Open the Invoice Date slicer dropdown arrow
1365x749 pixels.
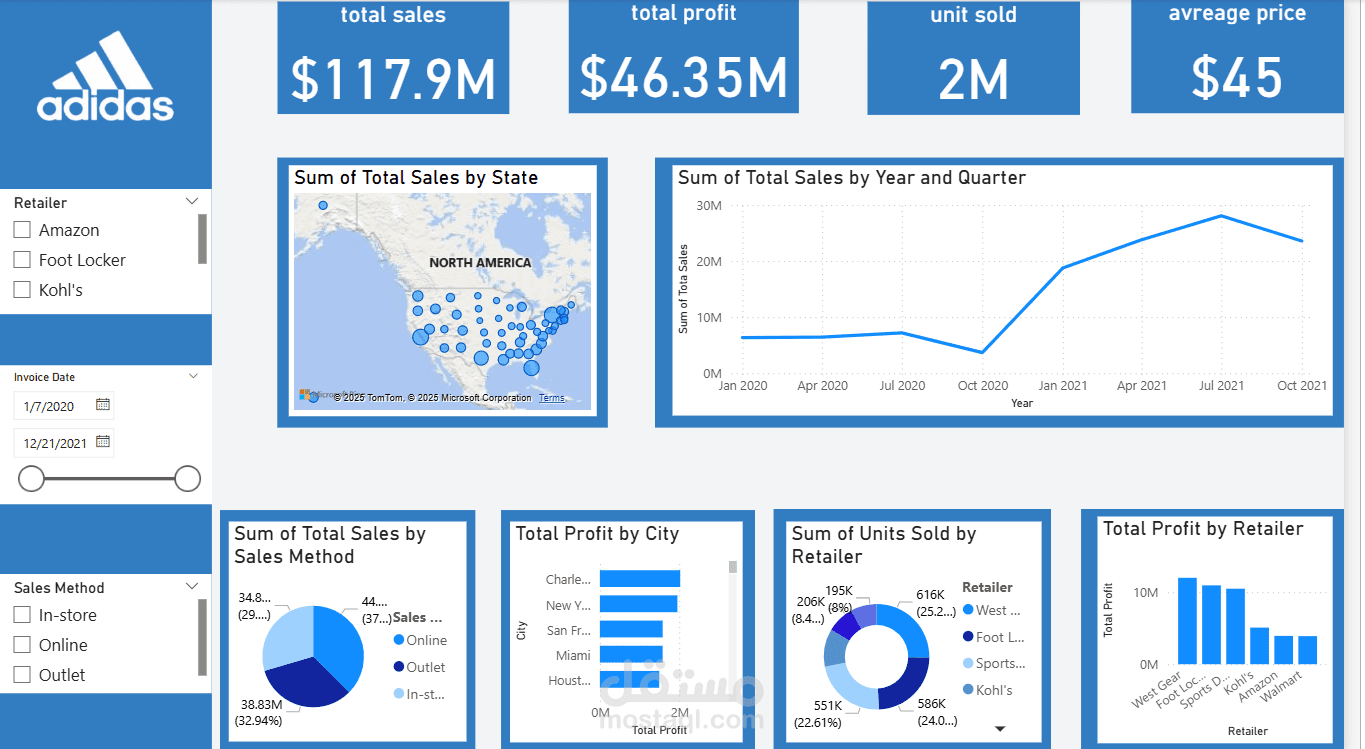coord(191,374)
